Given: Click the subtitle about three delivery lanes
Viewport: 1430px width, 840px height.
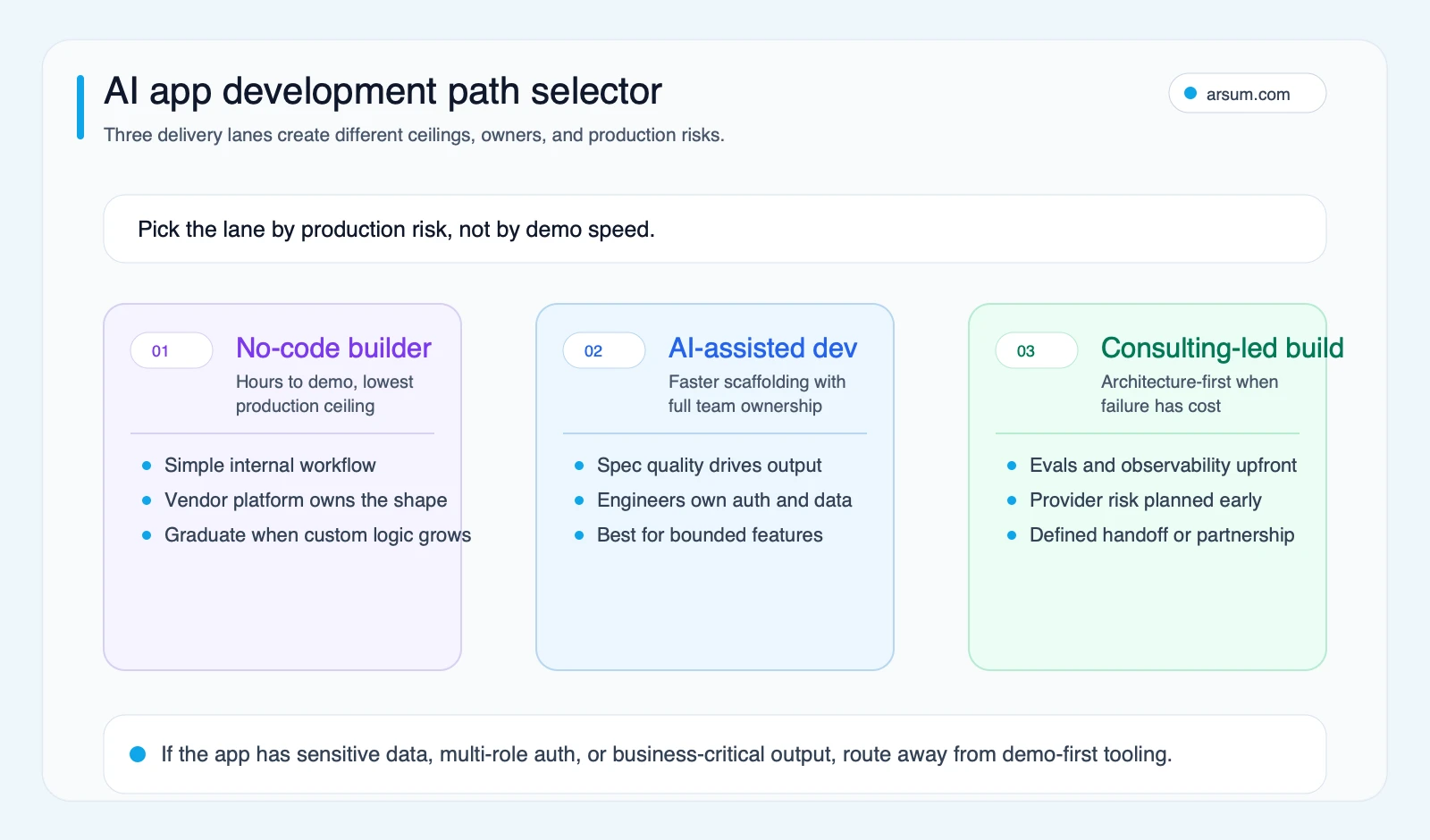Looking at the screenshot, I should pos(414,135).
